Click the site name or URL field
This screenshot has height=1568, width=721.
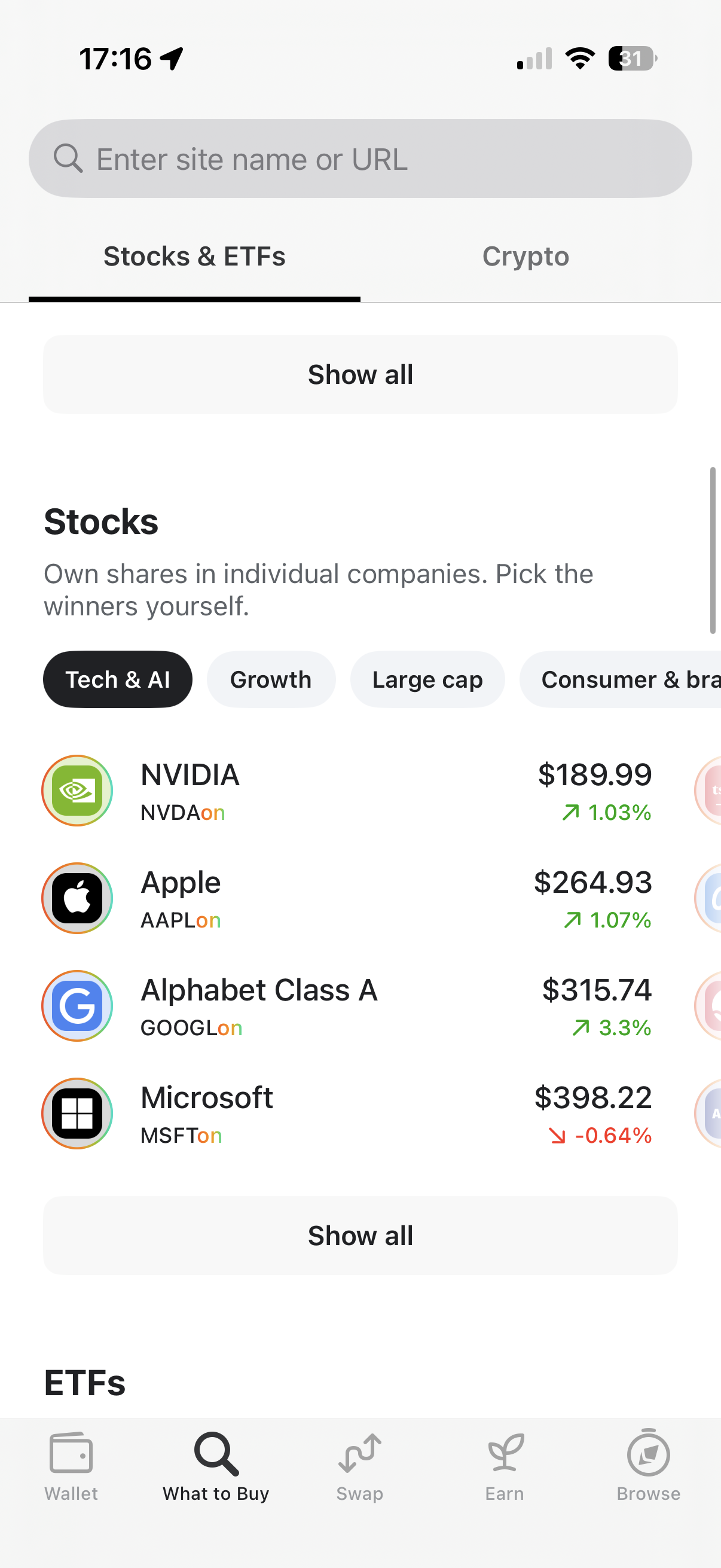tap(360, 159)
